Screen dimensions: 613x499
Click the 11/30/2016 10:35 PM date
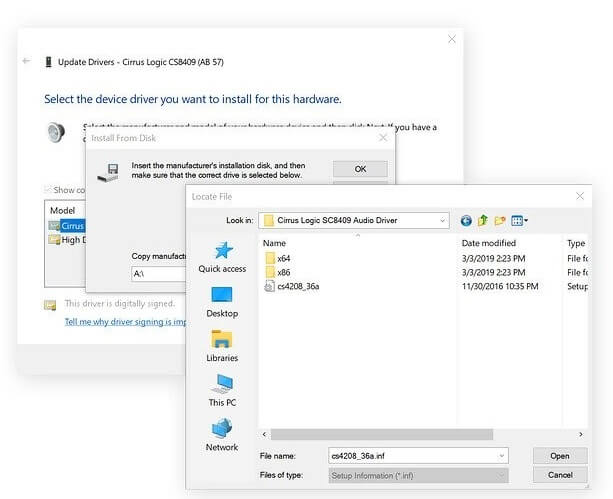(x=500, y=286)
